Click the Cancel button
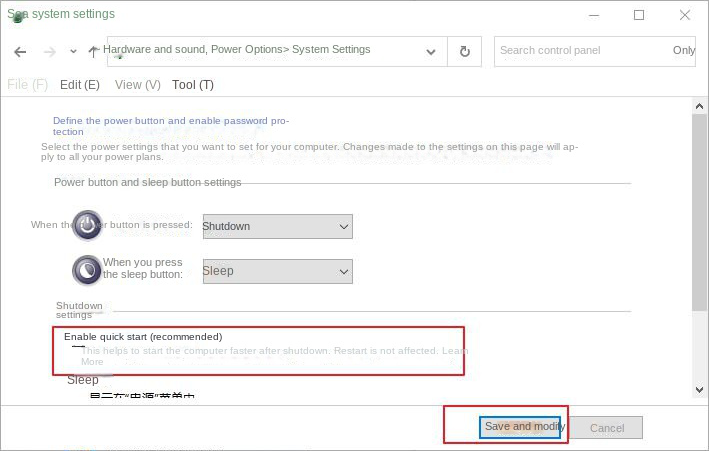Viewport: 709px width, 451px height. click(606, 428)
